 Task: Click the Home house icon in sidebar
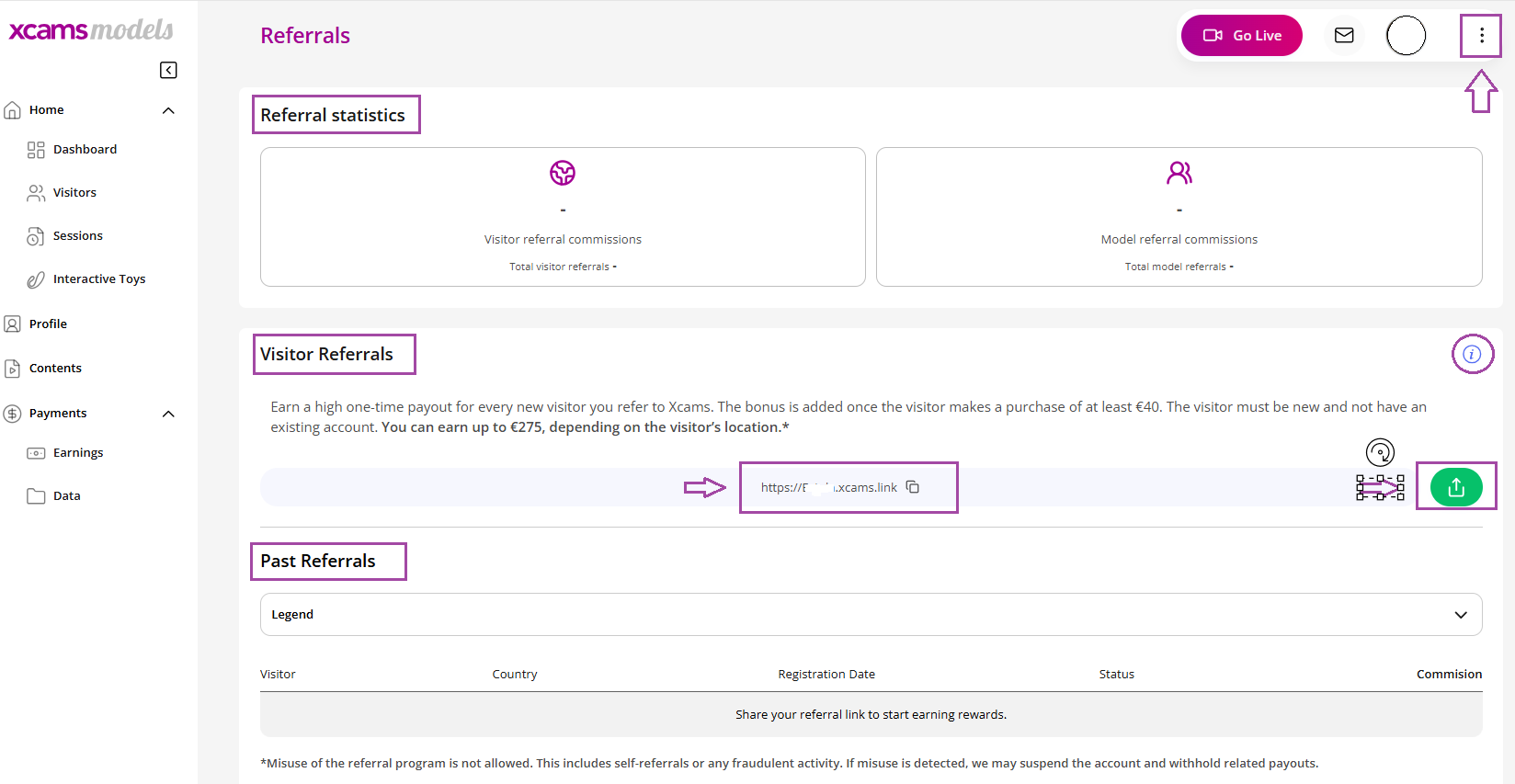click(12, 109)
